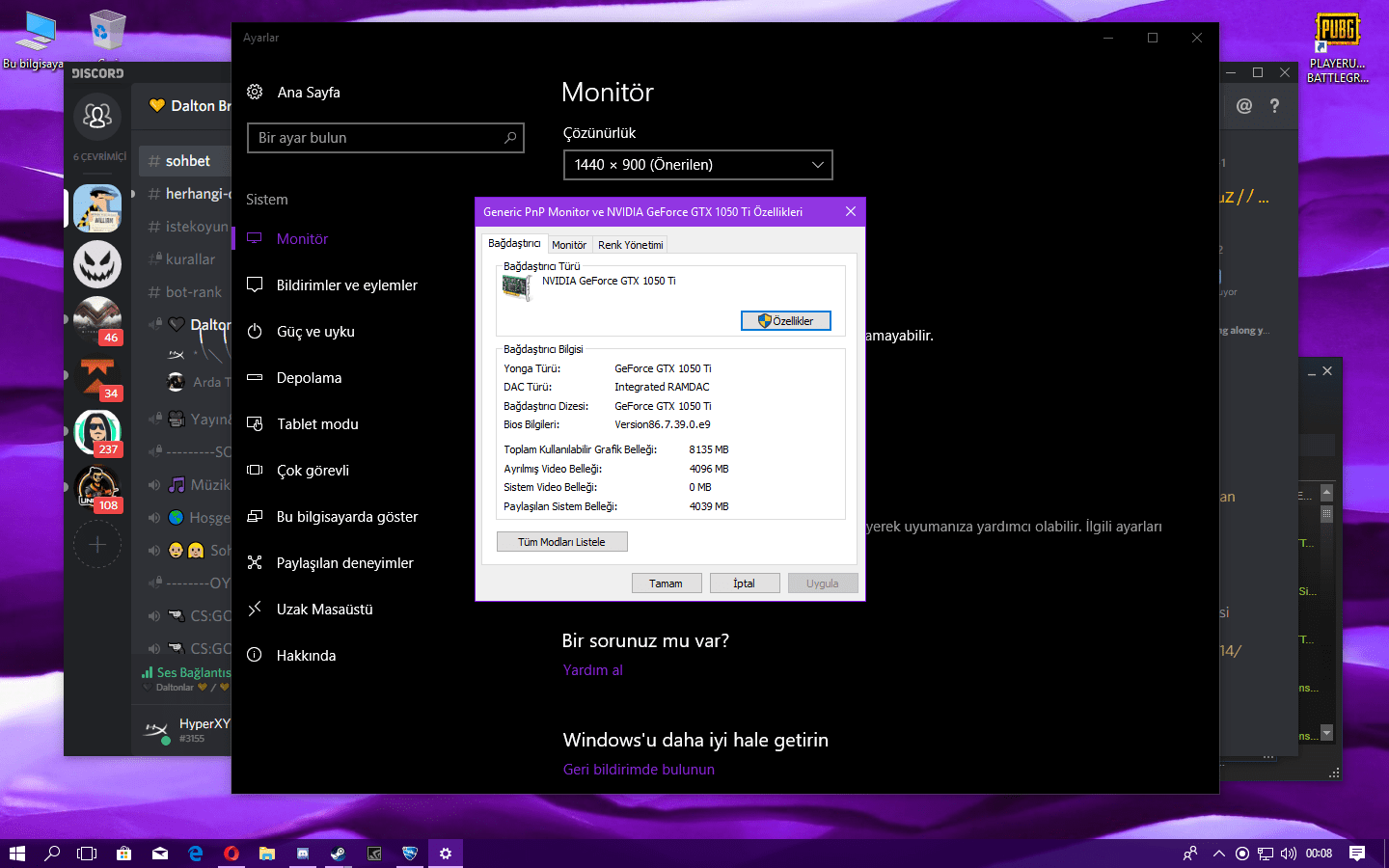
Task: Select the Bu bilgisayar desktop icon
Action: click(36, 41)
